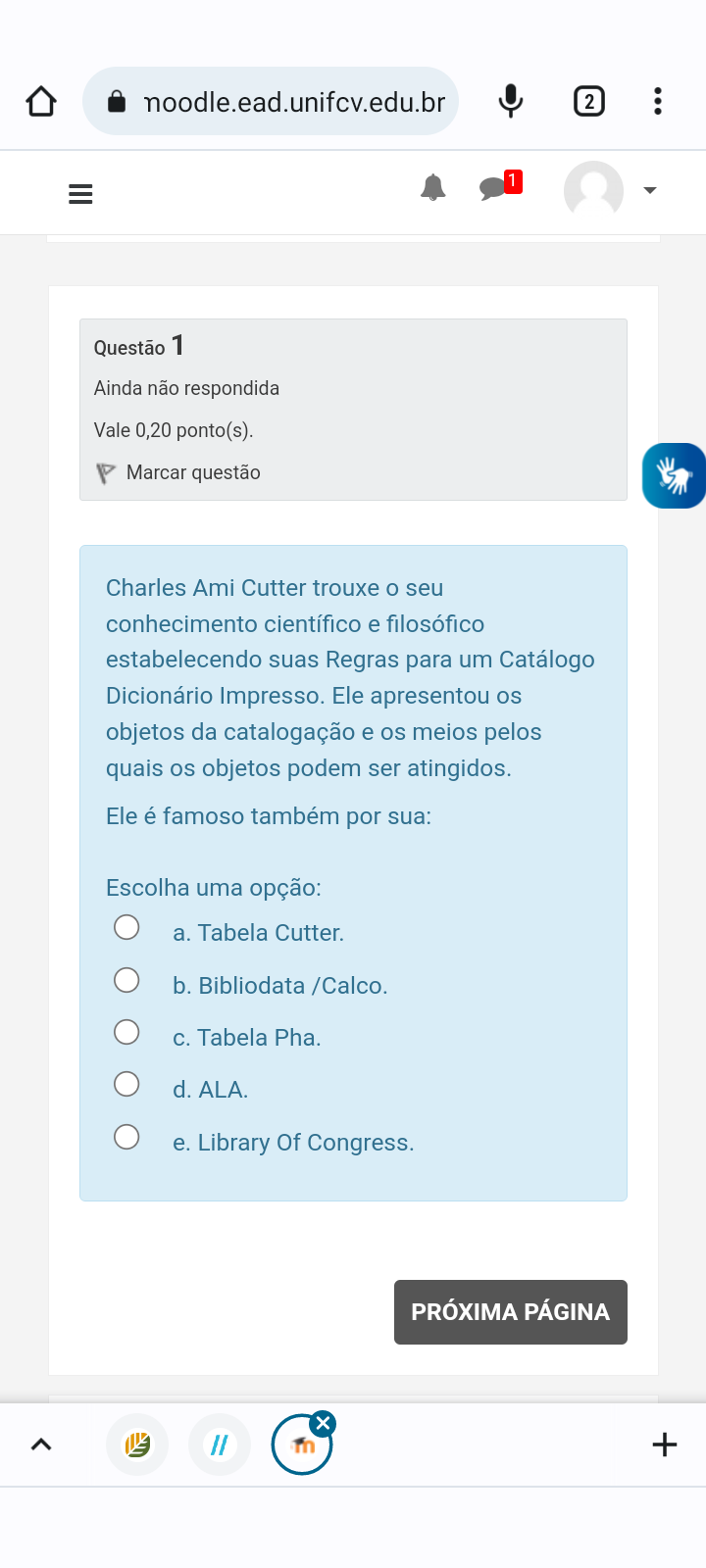This screenshot has height=1568, width=706.
Task: Open the notifications bell
Action: [x=432, y=187]
